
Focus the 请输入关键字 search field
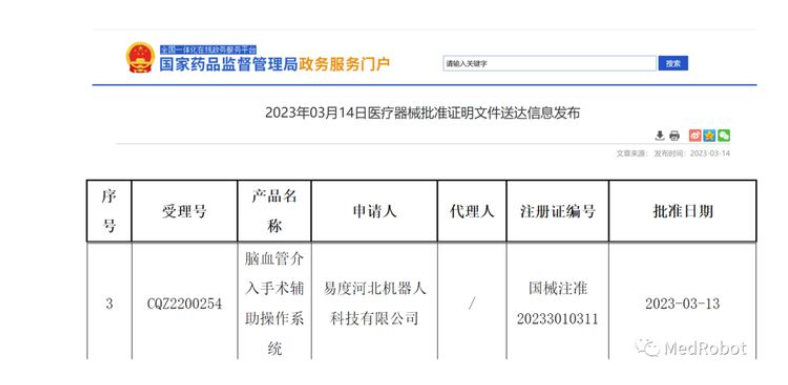point(550,63)
